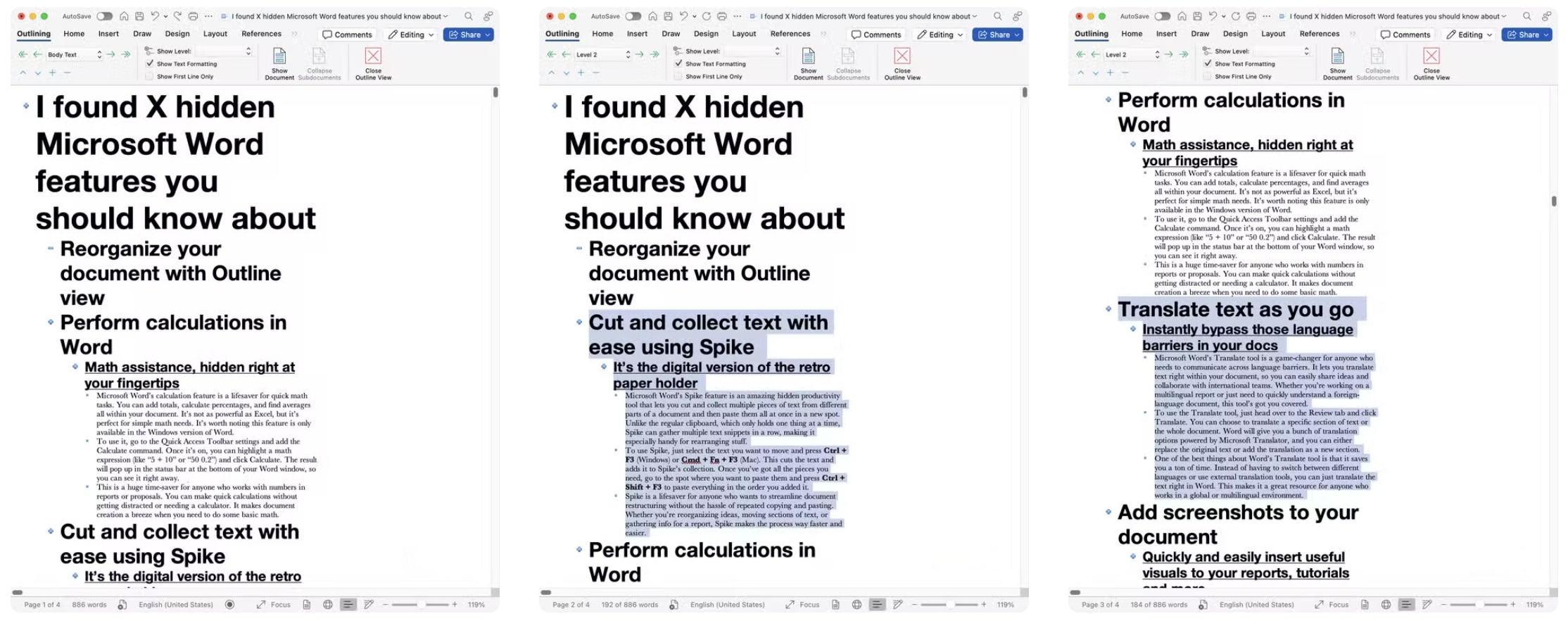Open the Design tab in the left window

(177, 34)
